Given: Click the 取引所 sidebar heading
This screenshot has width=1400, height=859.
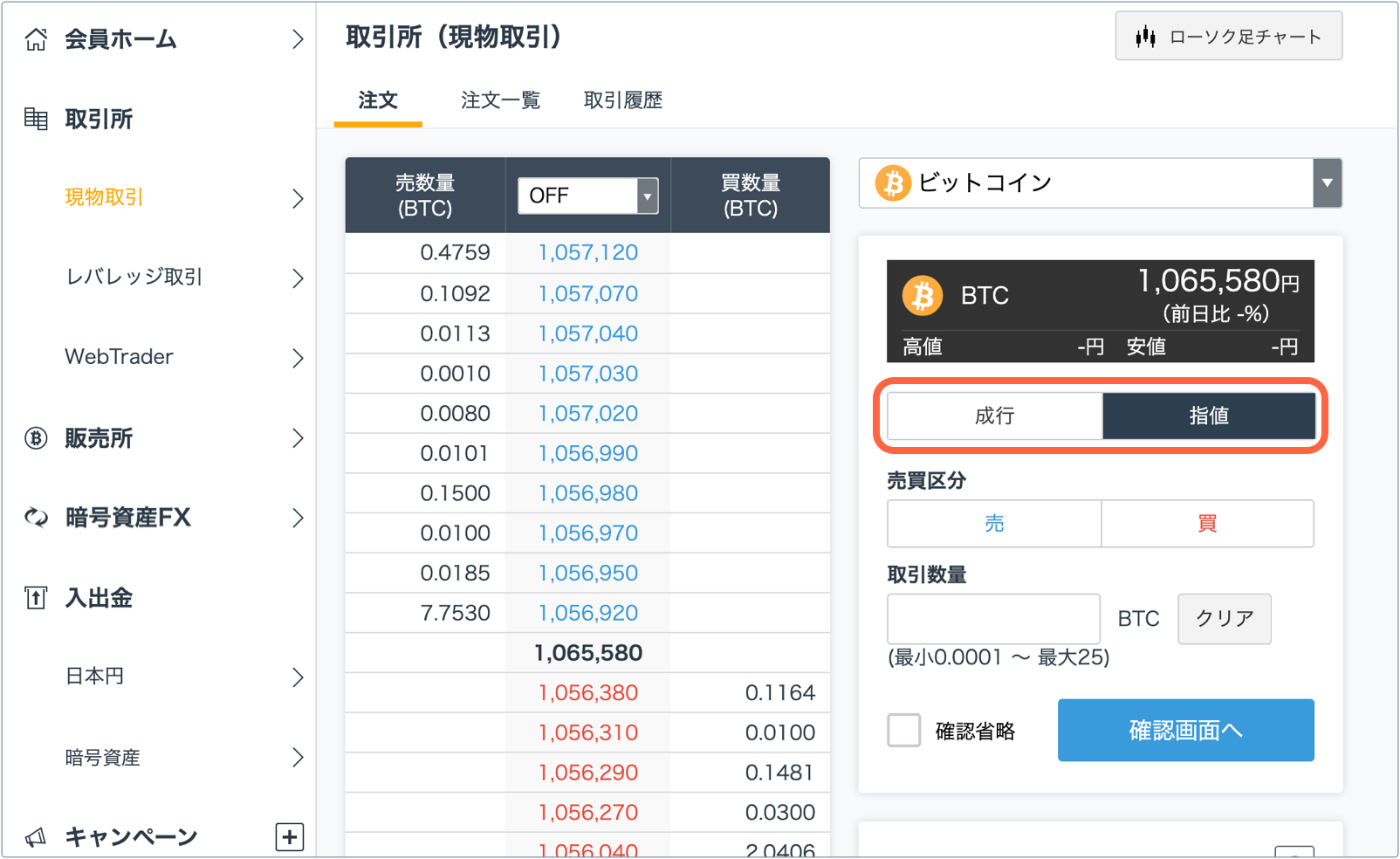Looking at the screenshot, I should tap(99, 119).
